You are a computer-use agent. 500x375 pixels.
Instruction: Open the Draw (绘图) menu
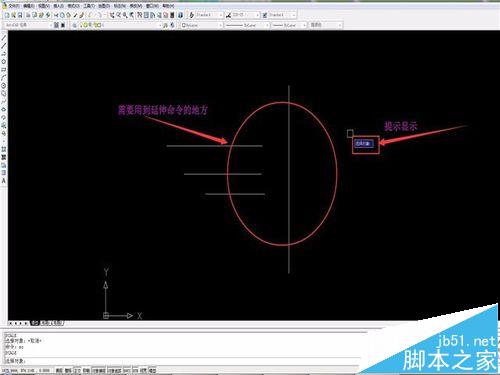tap(104, 6)
